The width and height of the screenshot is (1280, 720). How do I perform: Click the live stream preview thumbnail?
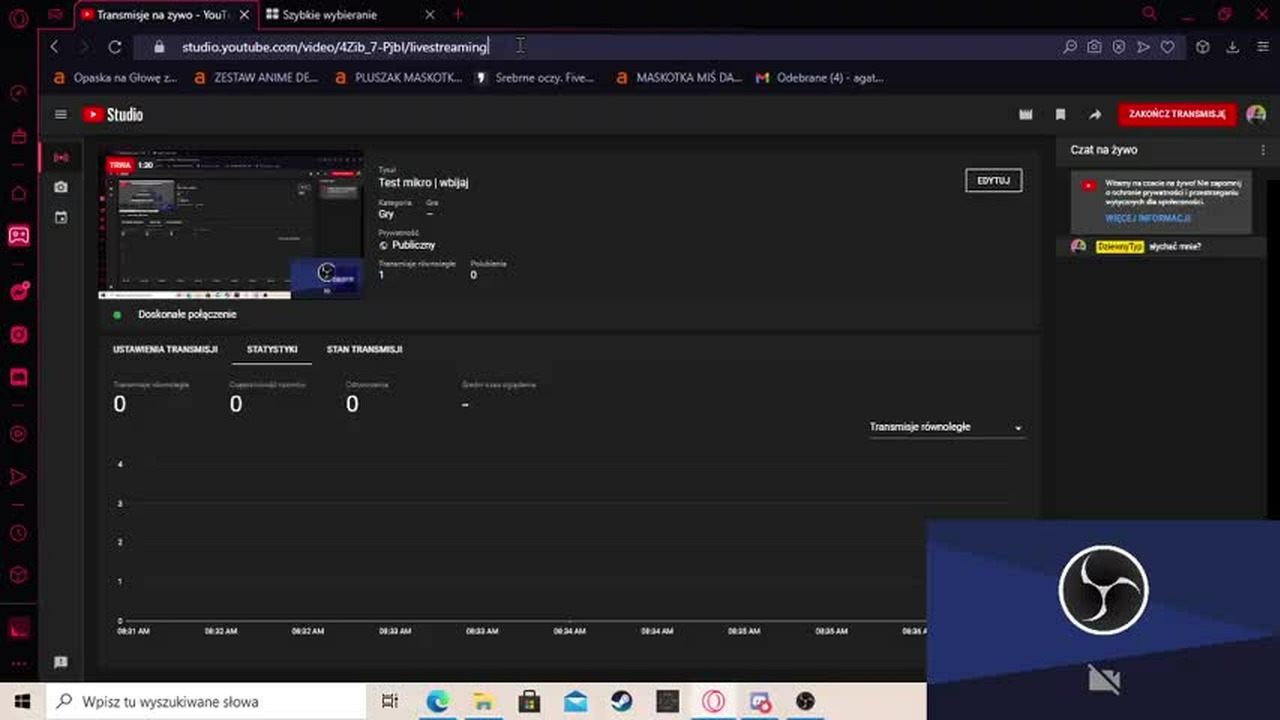tap(231, 226)
